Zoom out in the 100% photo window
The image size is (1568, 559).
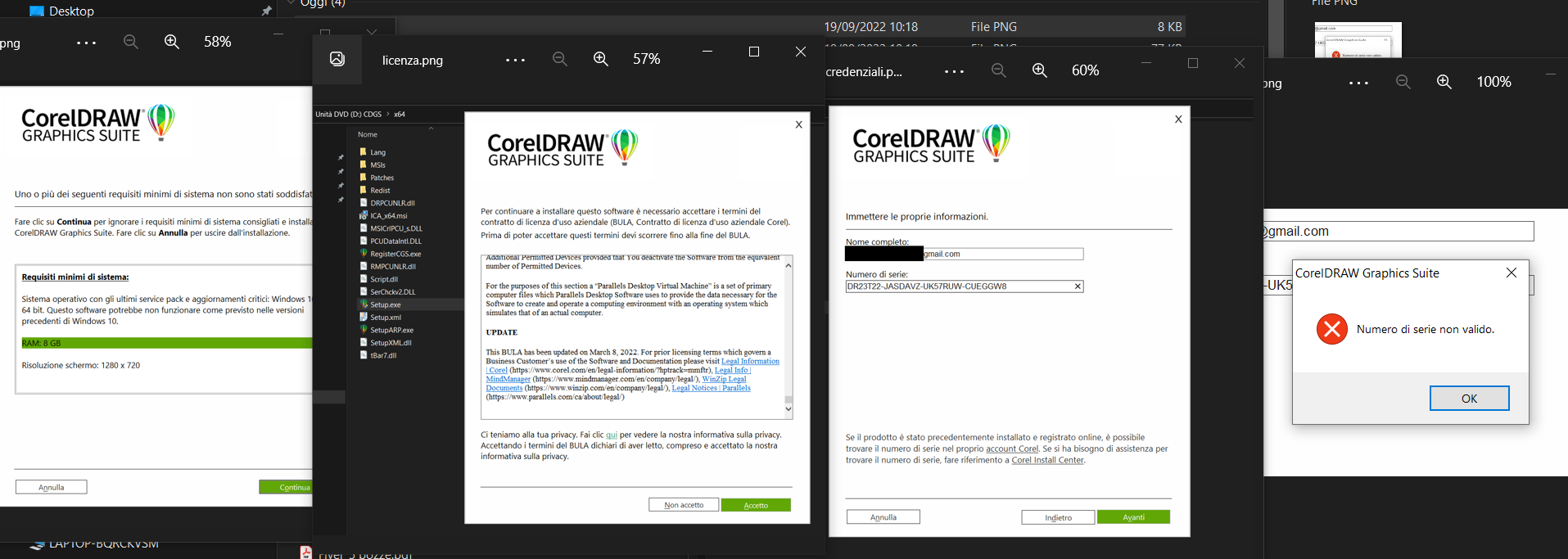pos(1403,82)
